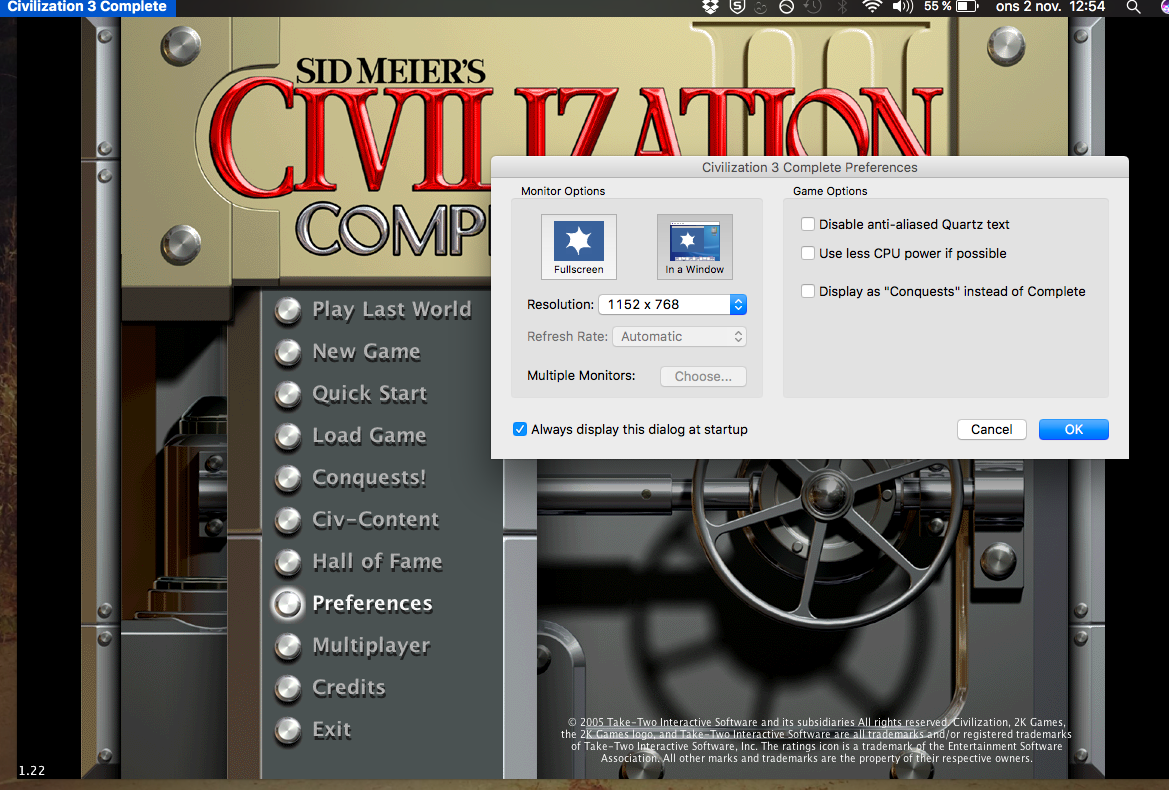The image size is (1169, 790).
Task: Open the Dropbox menu bar icon
Action: [x=710, y=7]
